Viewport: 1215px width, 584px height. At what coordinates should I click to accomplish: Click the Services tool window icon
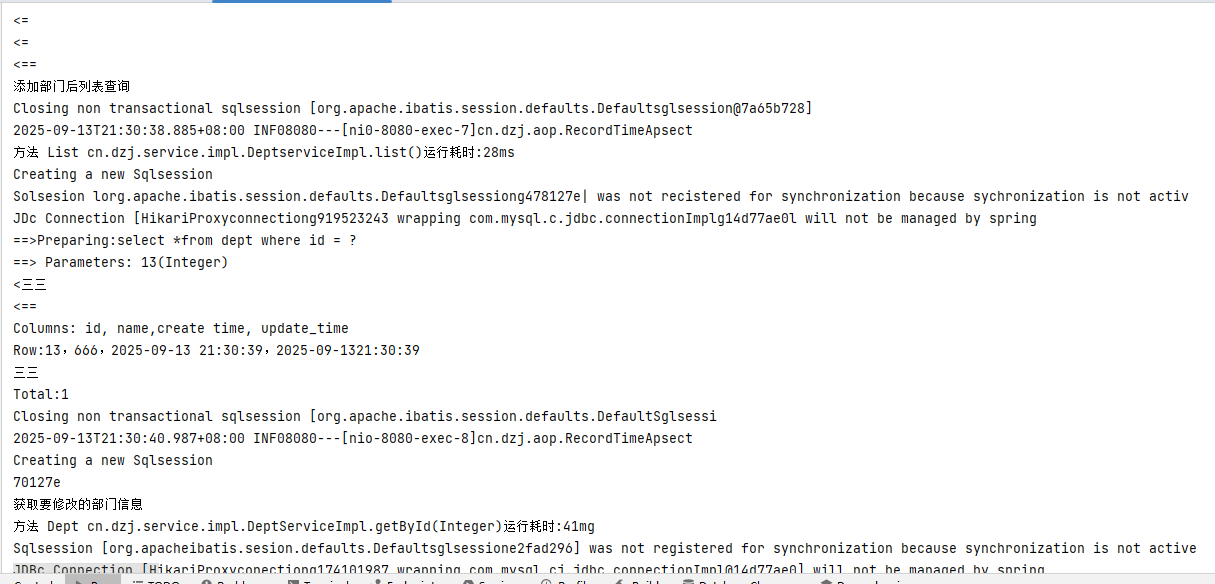point(465,581)
